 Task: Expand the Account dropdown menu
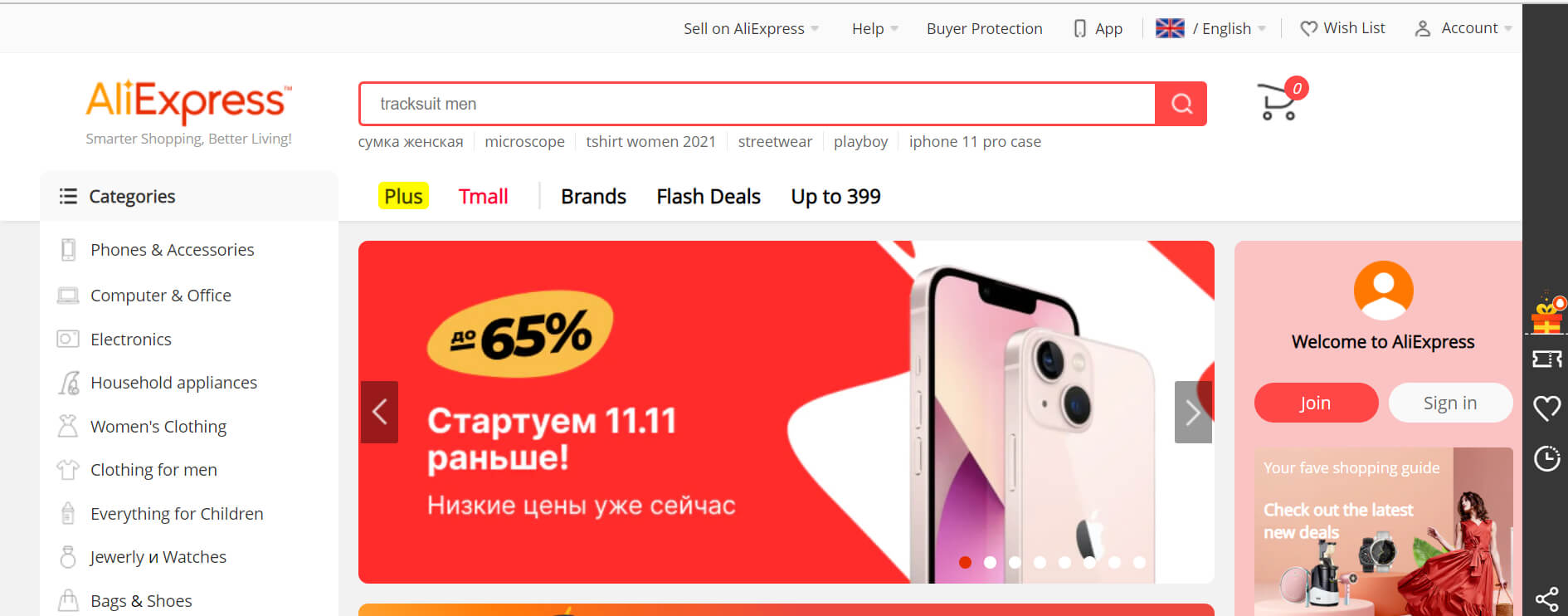click(1463, 28)
